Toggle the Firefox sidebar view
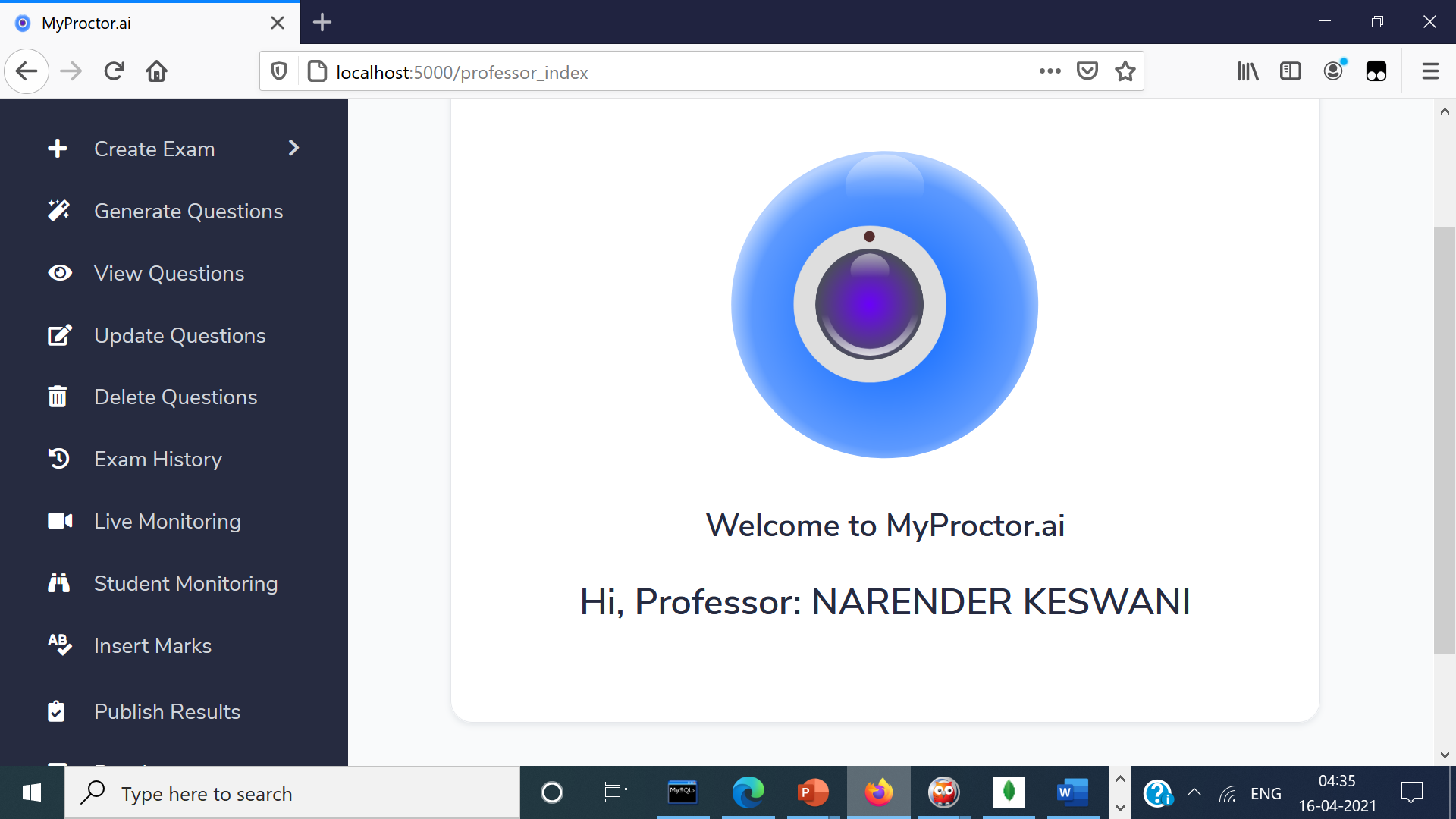The image size is (1456, 819). pyautogui.click(x=1291, y=71)
